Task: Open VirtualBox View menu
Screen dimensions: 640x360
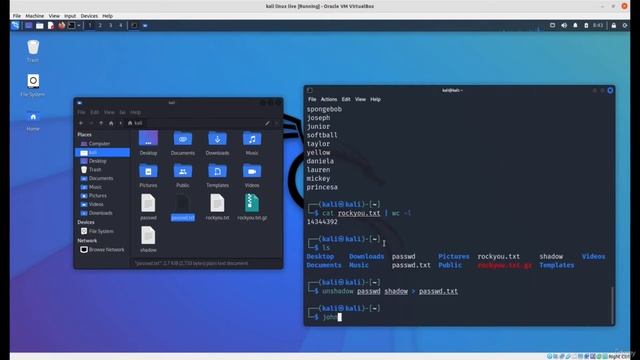Action: coord(54,16)
